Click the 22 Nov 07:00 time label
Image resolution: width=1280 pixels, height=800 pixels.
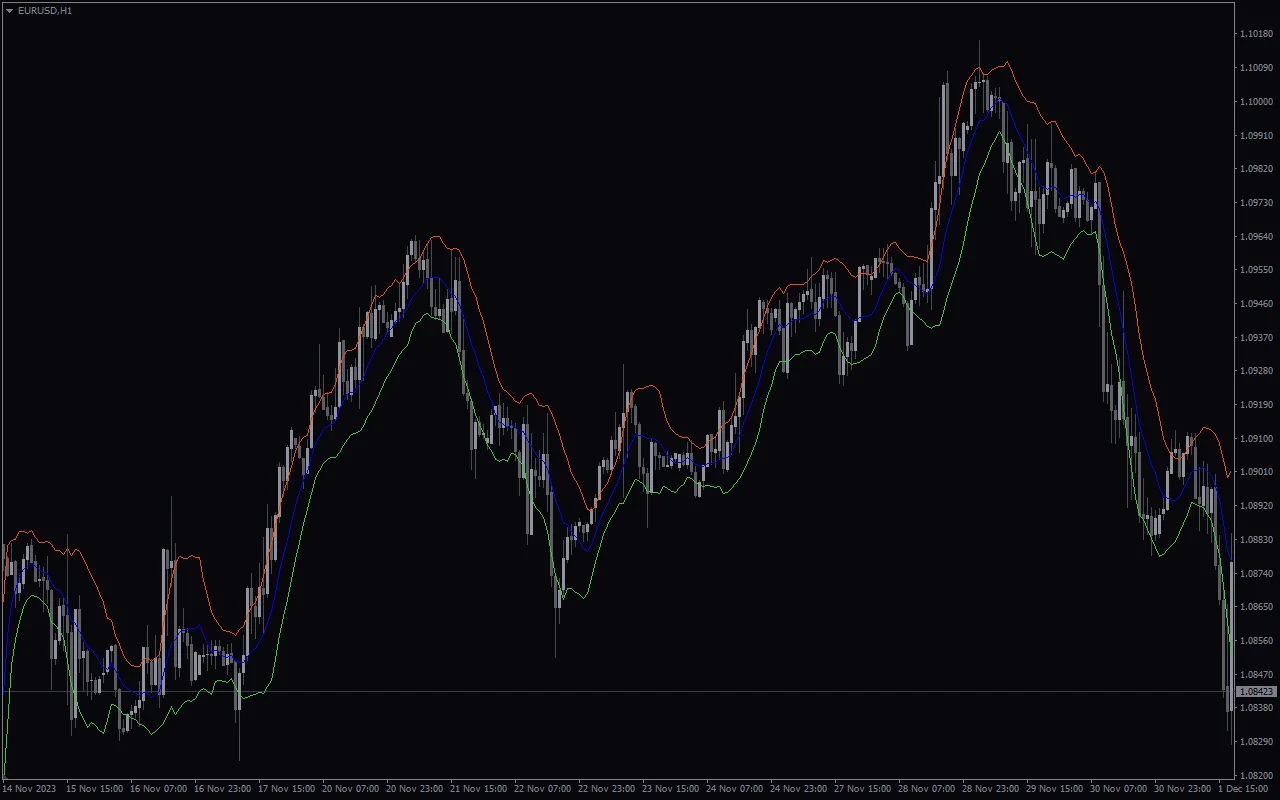coord(540,788)
